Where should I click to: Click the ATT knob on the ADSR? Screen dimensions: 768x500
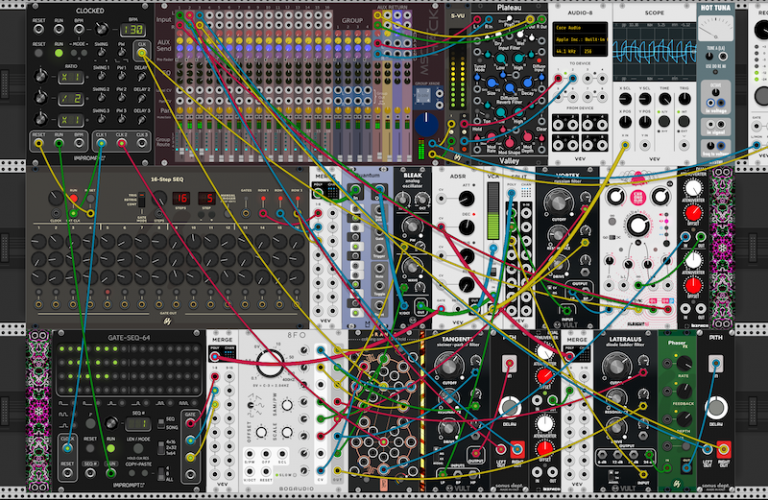[x=466, y=199]
